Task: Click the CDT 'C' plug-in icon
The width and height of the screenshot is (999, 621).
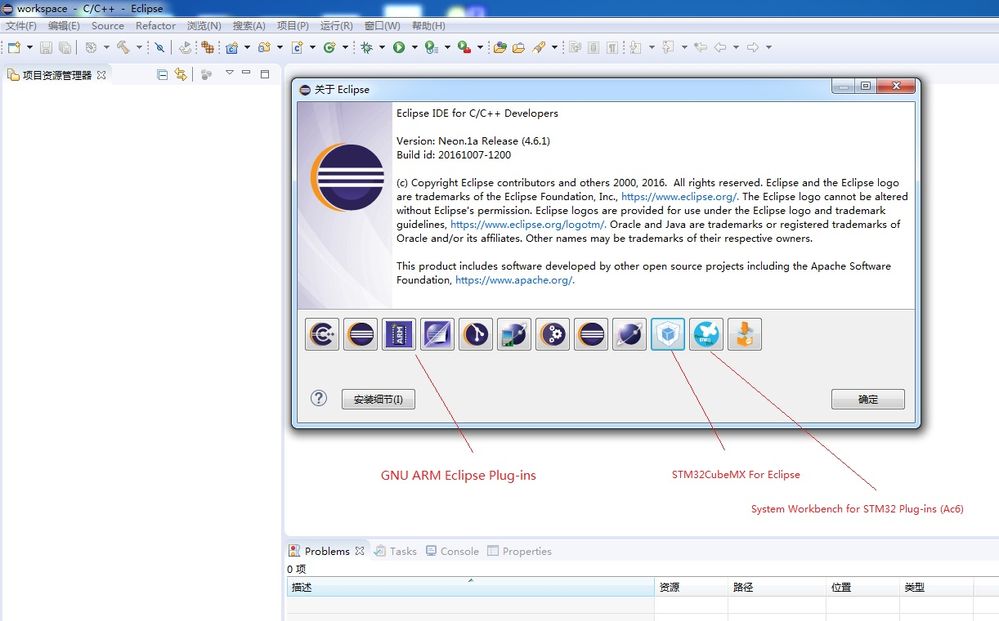Action: pos(322,334)
